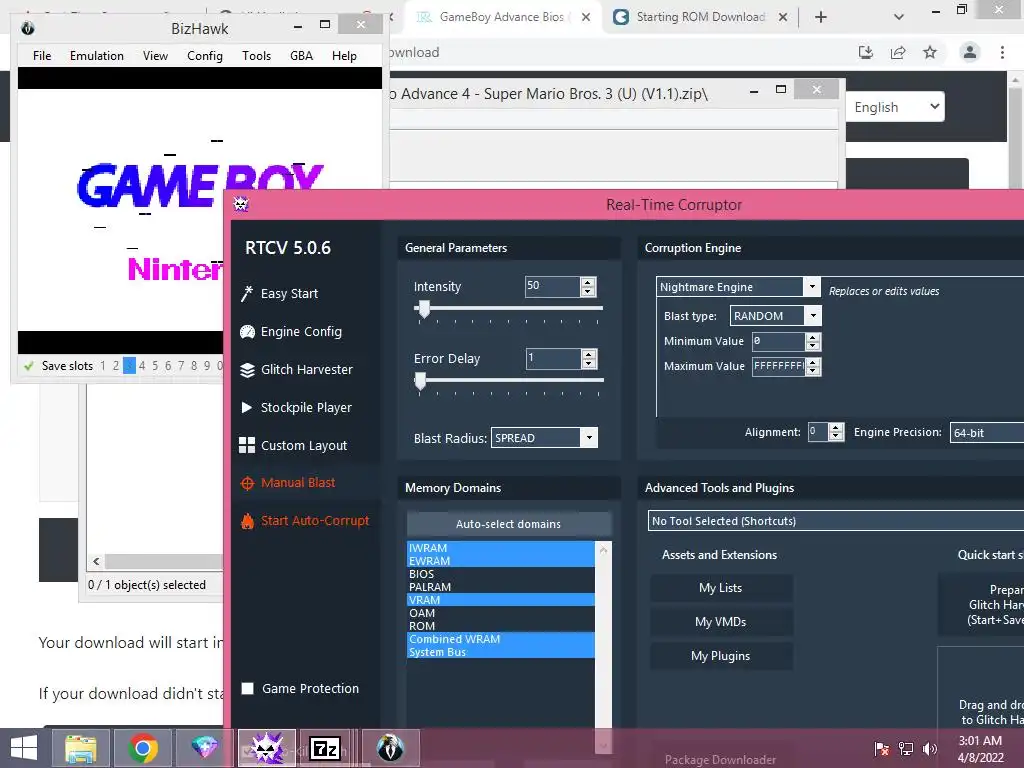Open the BizHawk Emulation menu
The width and height of the screenshot is (1024, 768).
pos(97,56)
